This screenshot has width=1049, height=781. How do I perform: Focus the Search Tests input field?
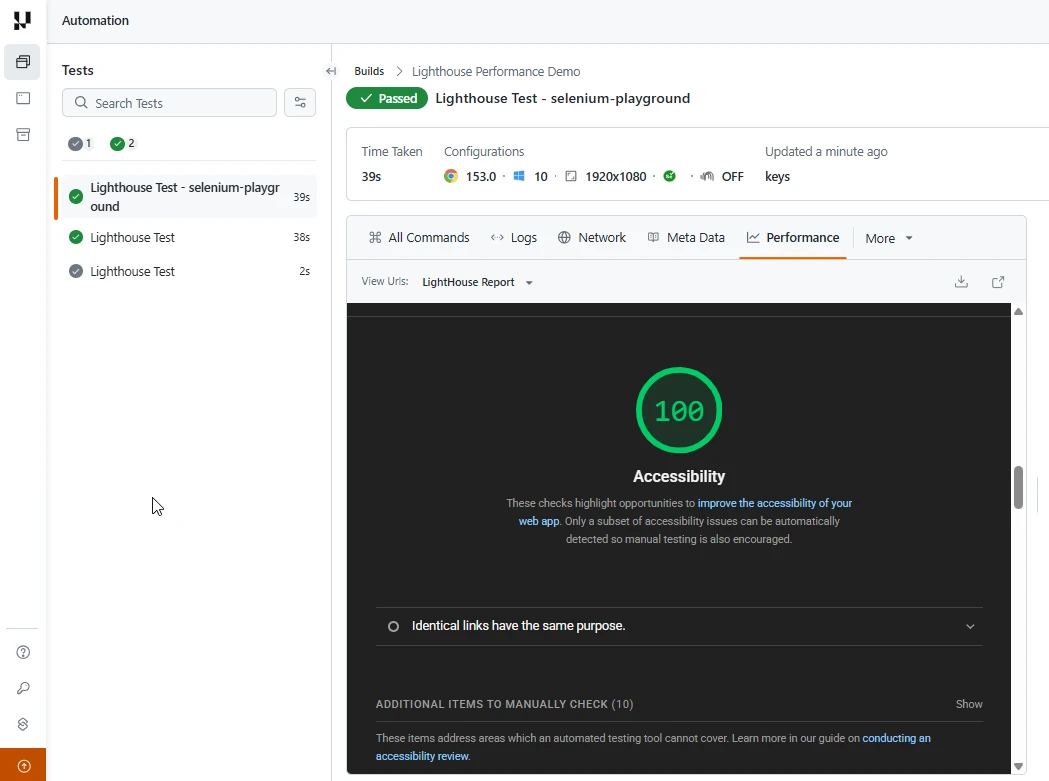coord(169,102)
